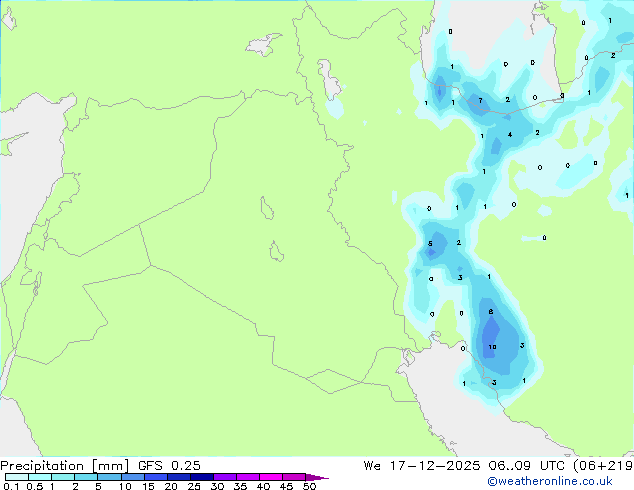Click the legend label '5' under the scale
Screen dimensions: 634x490
click(98, 486)
